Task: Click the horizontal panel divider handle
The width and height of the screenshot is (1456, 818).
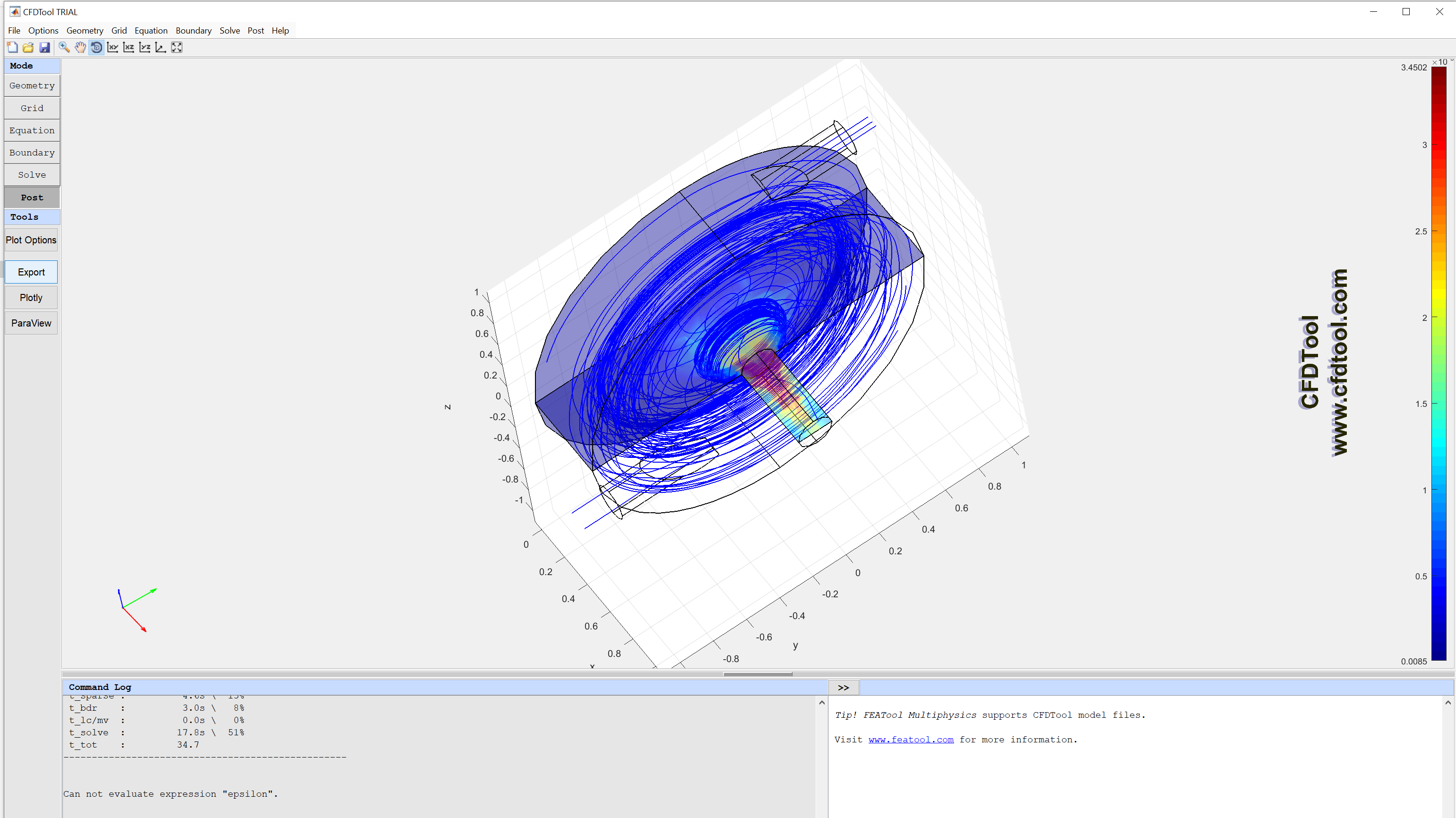Action: click(x=758, y=674)
